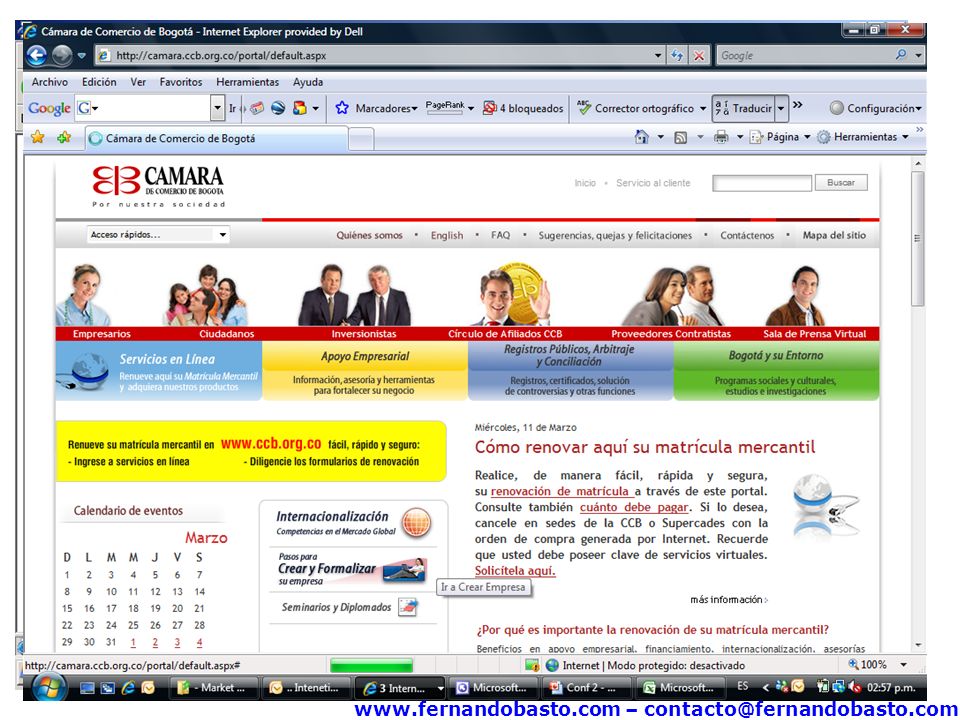This screenshot has height=720, width=960.
Task: Click the Show desktop quick launch icon
Action: click(88, 688)
